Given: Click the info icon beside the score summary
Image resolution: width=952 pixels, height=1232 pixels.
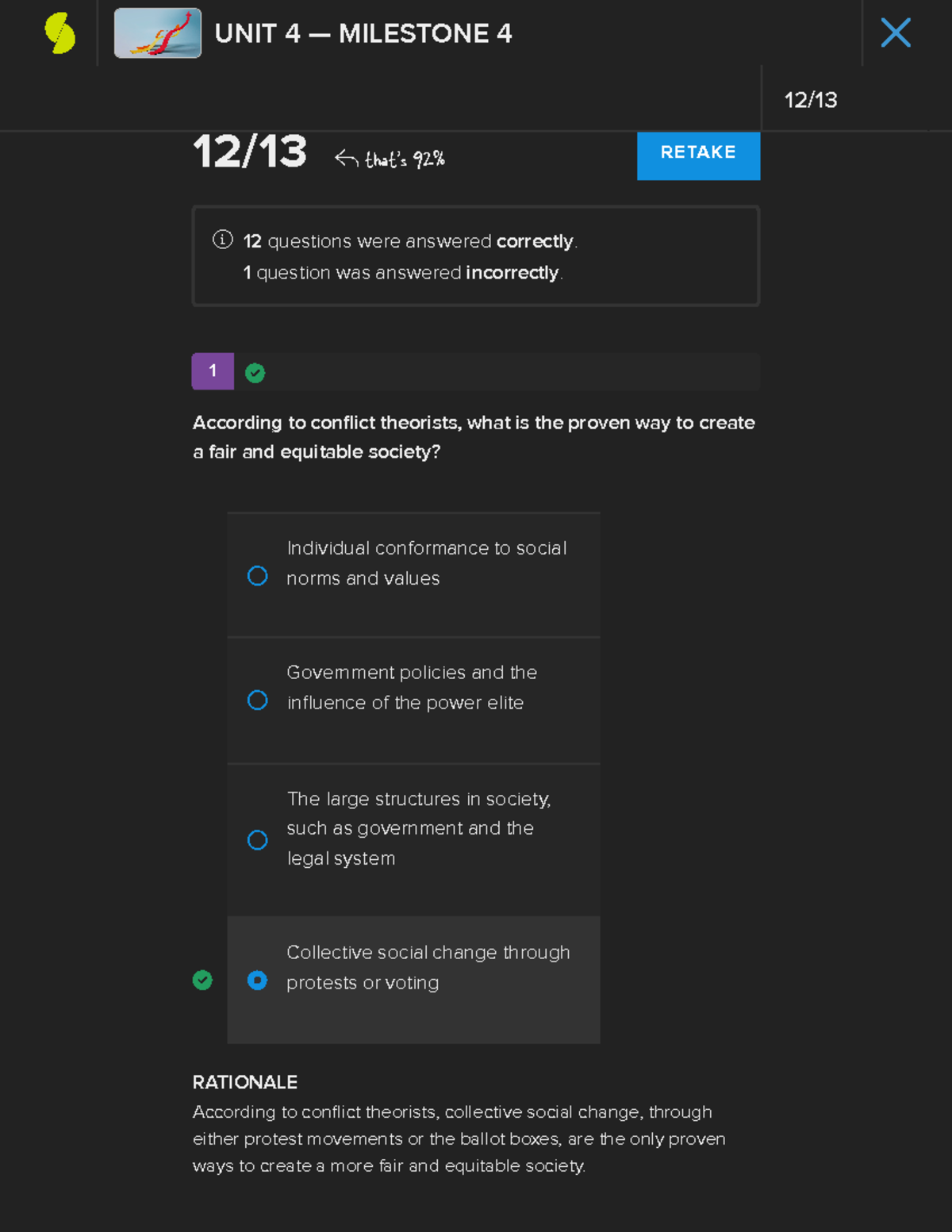Looking at the screenshot, I should [x=222, y=239].
